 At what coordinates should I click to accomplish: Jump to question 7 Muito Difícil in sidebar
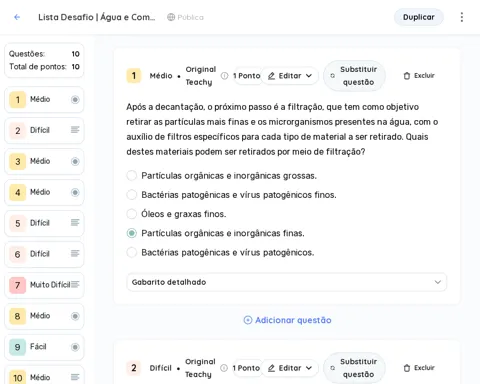pyautogui.click(x=44, y=285)
